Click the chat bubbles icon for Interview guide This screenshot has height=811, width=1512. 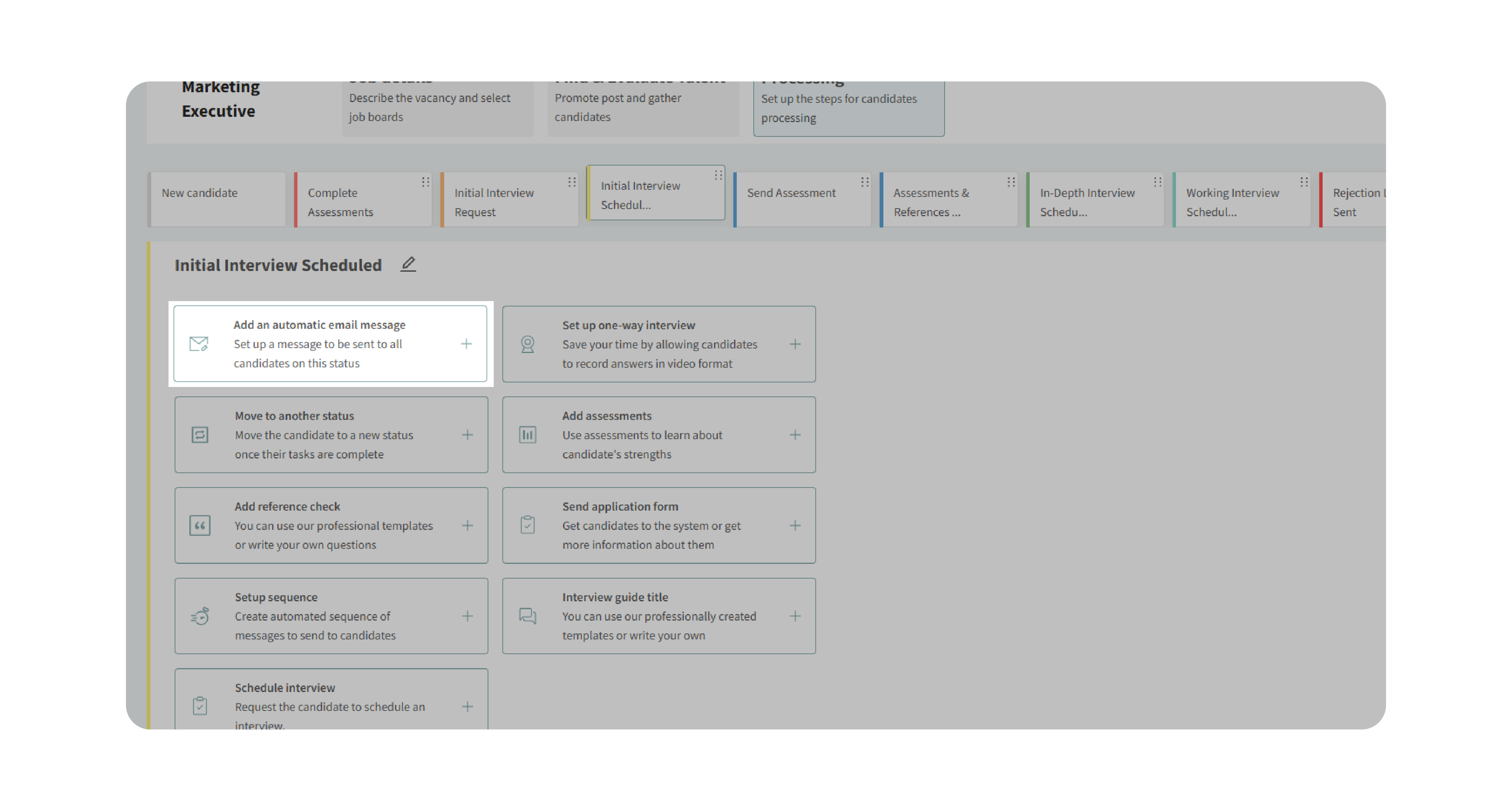tap(528, 616)
